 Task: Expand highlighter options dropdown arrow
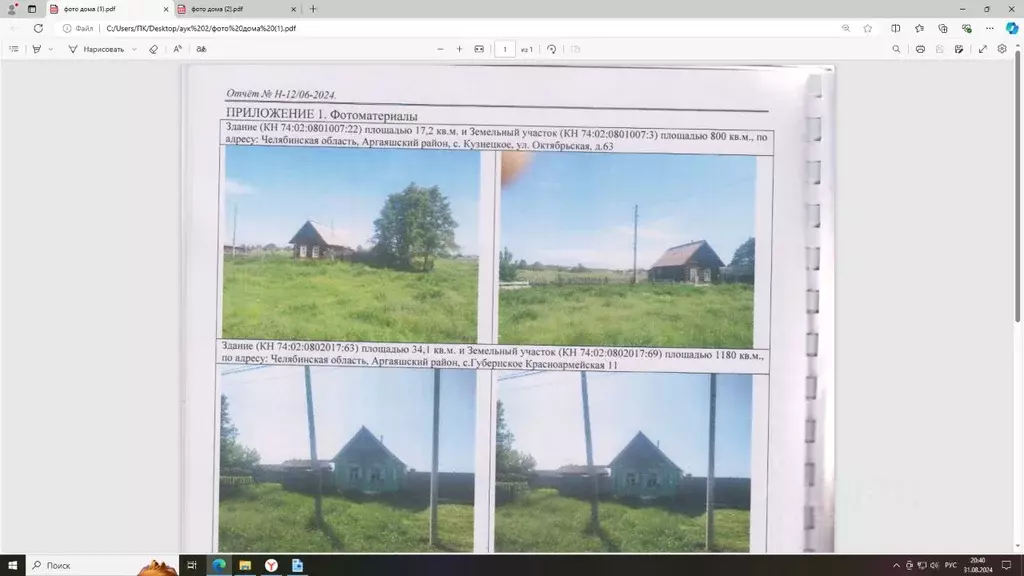pyautogui.click(x=51, y=49)
